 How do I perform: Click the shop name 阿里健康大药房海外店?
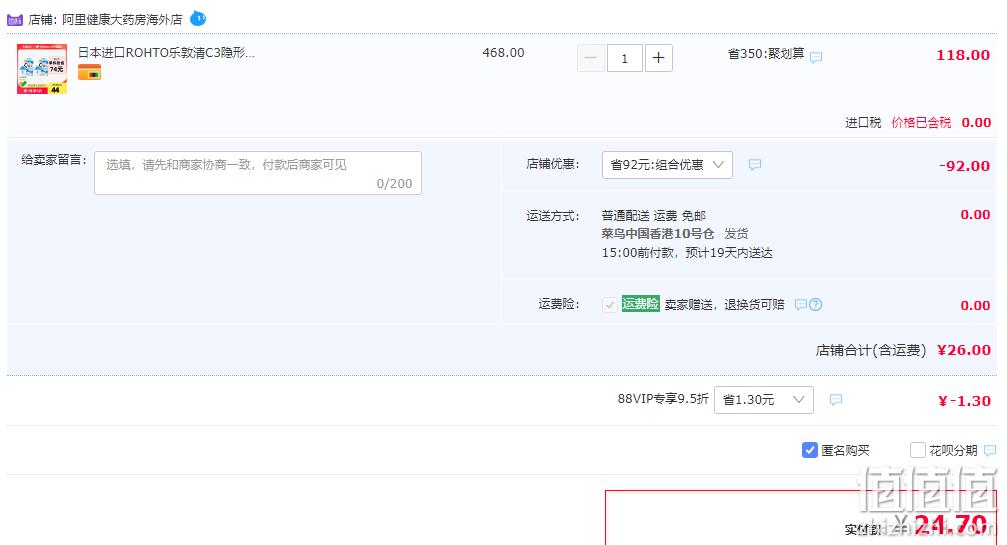122,20
